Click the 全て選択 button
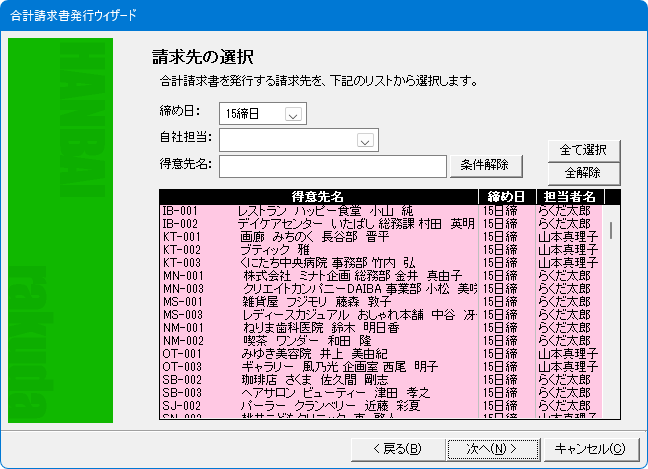 coord(584,149)
